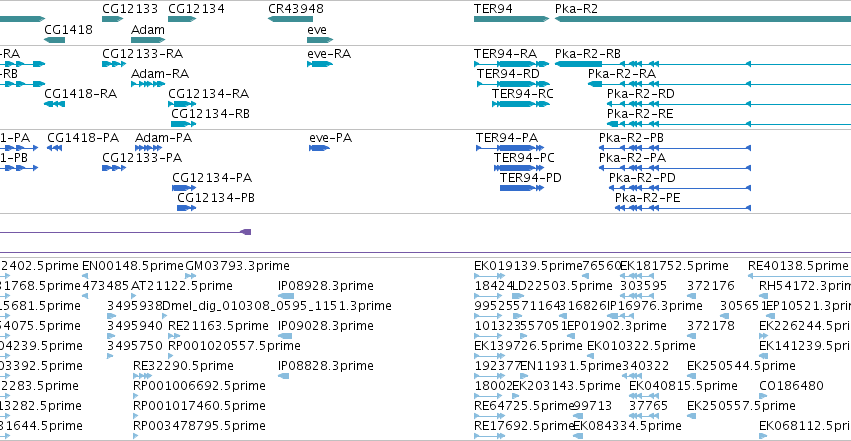The height and width of the screenshot is (441, 851).
Task: Select EST RE21163.5prime
Action: pyautogui.click(x=174, y=336)
